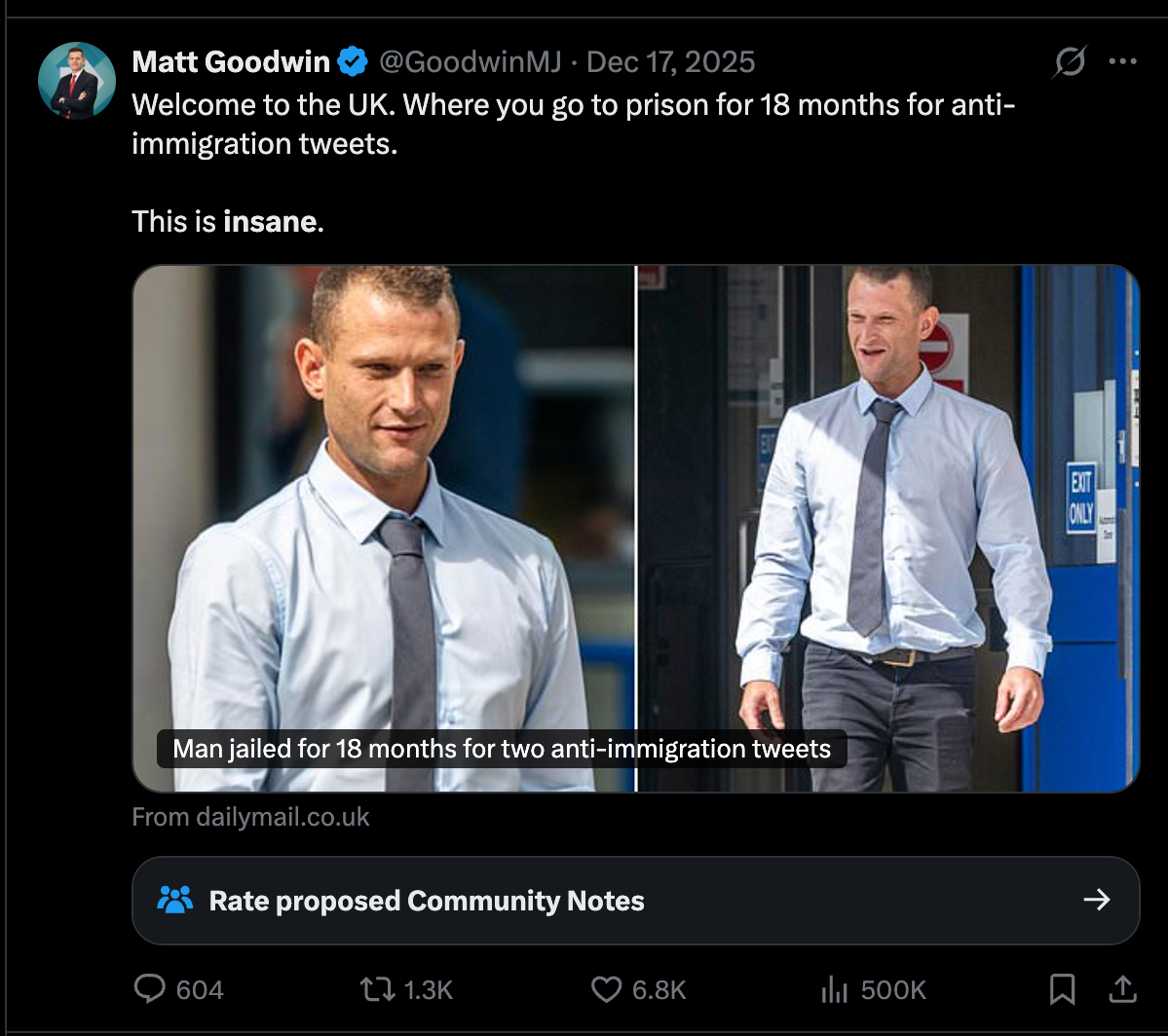Click the arrow on the Community Notes bar
Screen dimensions: 1168x1036
(1097, 900)
